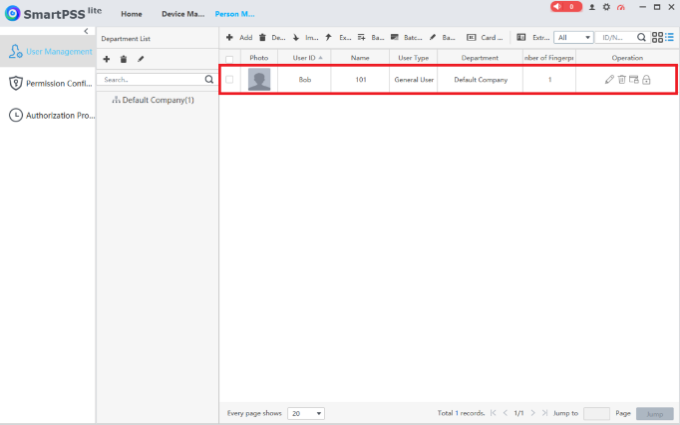Open the settings gear icon
Viewport: 680px width, 425px height.
point(606,7)
